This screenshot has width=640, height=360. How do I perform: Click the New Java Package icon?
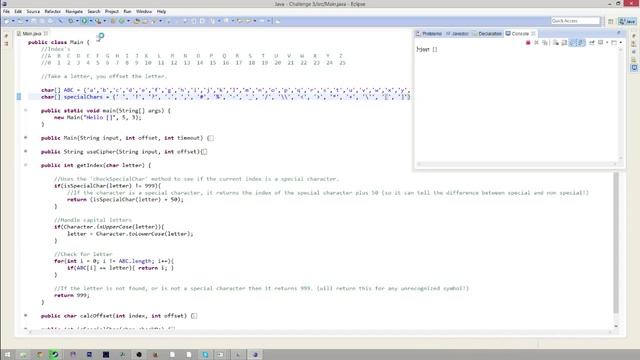tap(113, 21)
